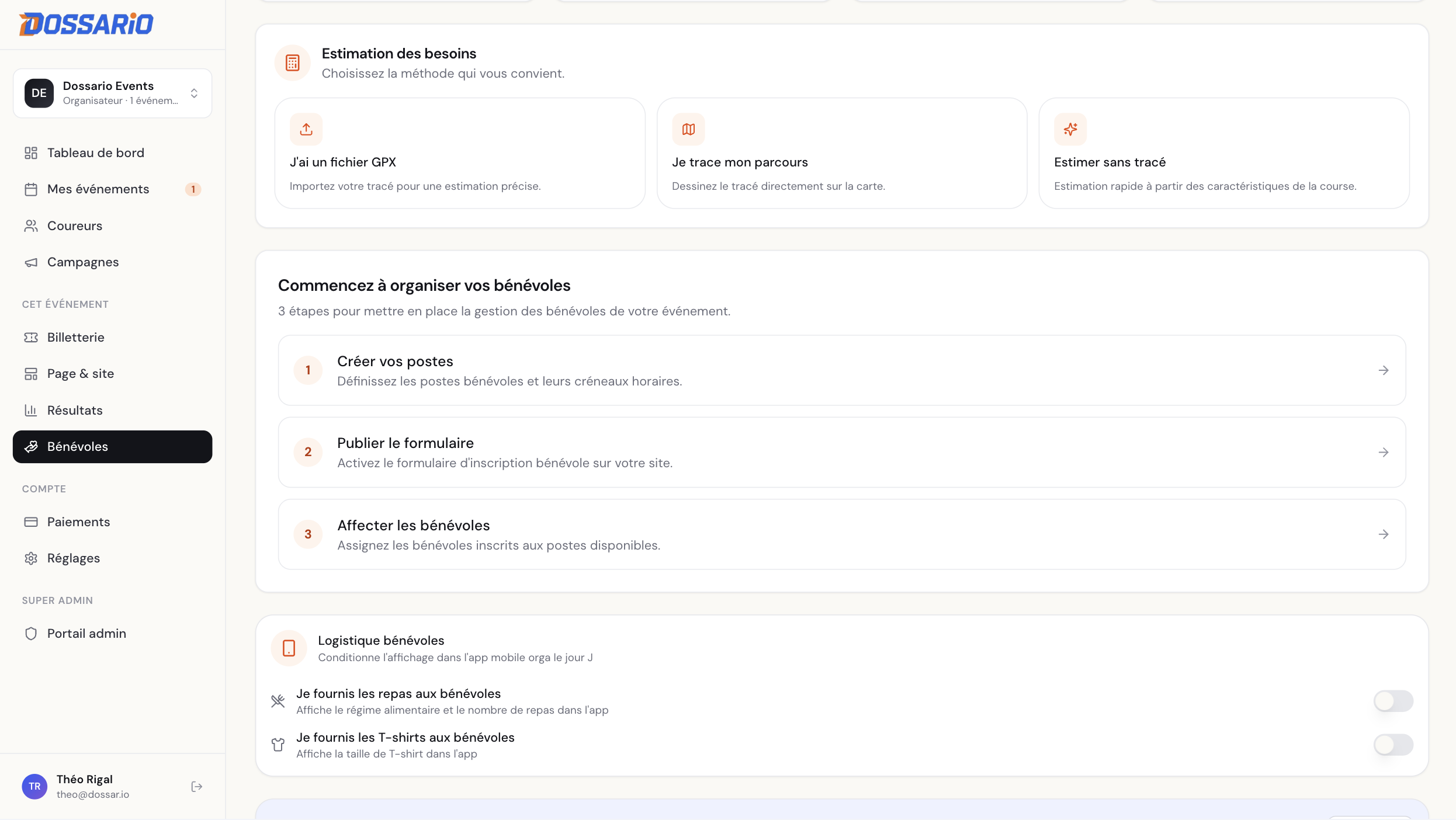1456x820 pixels.
Task: Navigate to Coureurs
Action: point(112,226)
